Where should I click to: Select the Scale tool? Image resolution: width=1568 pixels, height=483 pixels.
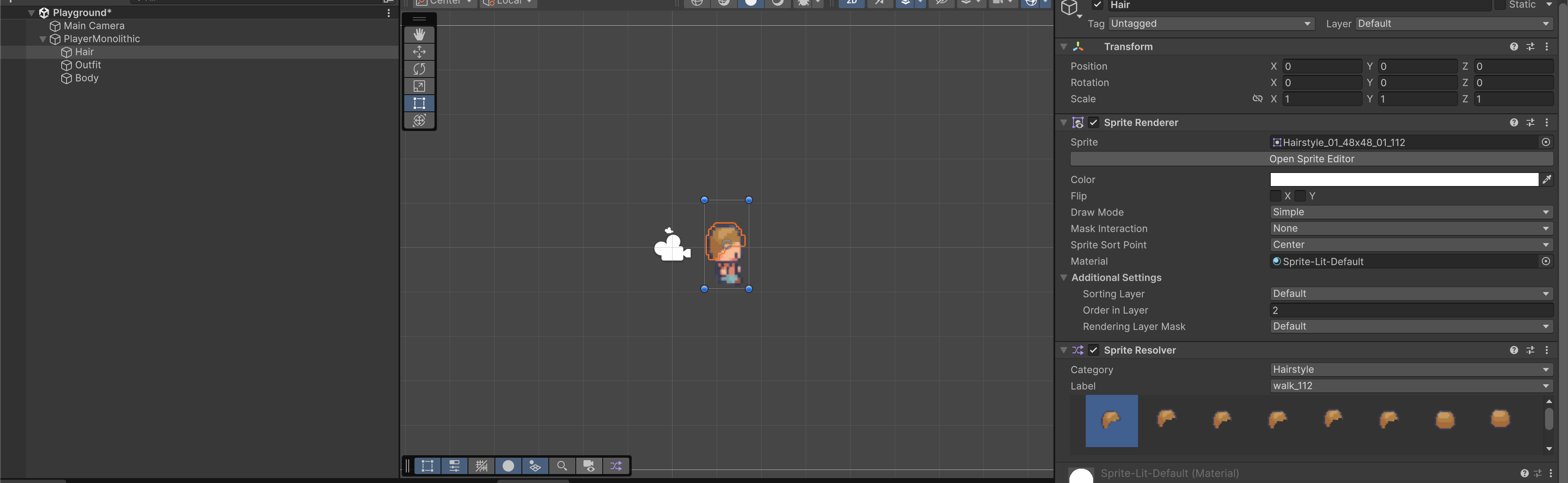(x=419, y=86)
